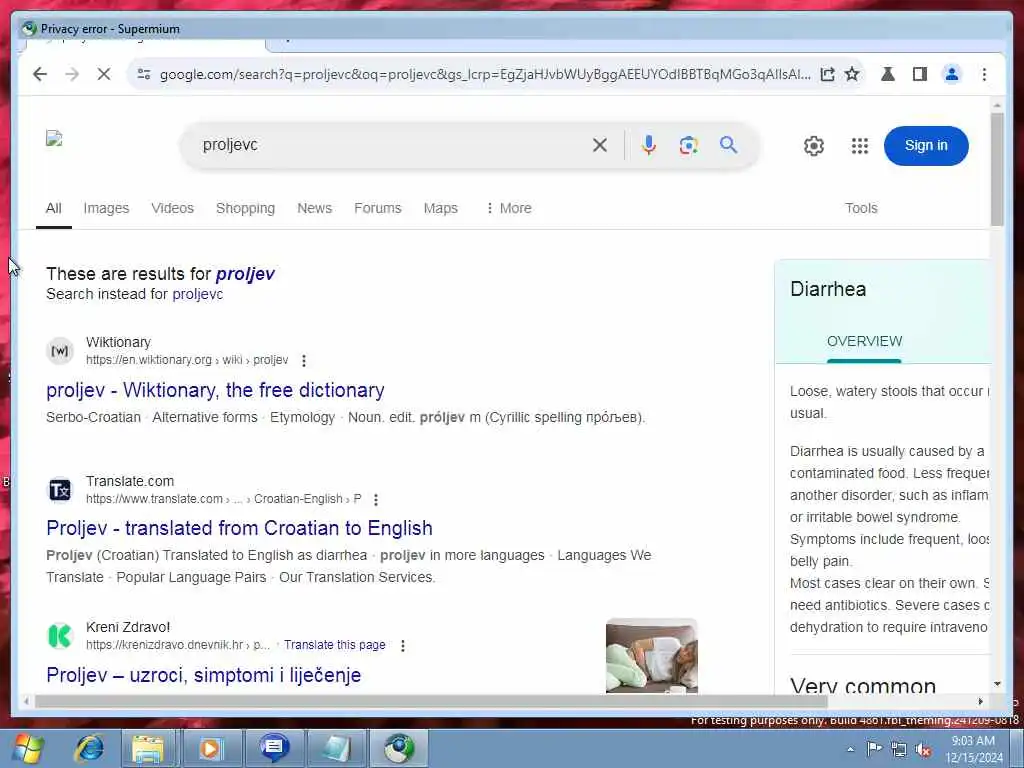Switch to the Forums tab
Screen dimensions: 1024x768
coord(377,208)
